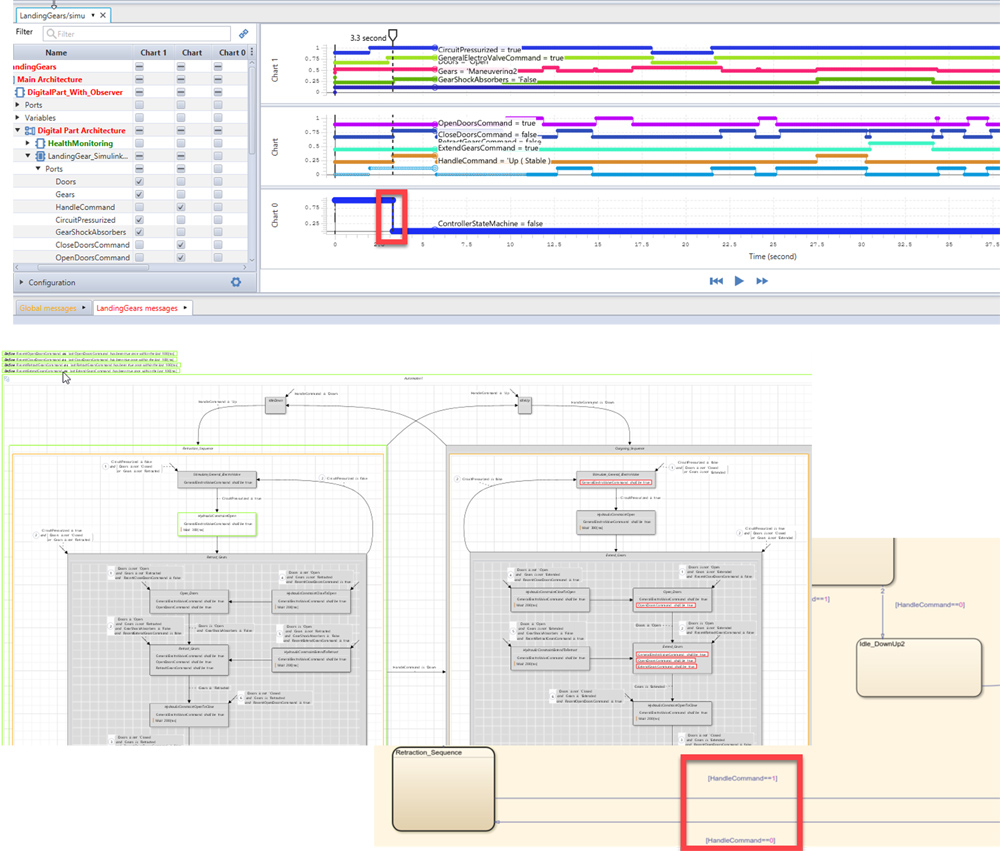
Task: Uncheck OpenDoorsCommand in the Chart column
Action: [180, 258]
